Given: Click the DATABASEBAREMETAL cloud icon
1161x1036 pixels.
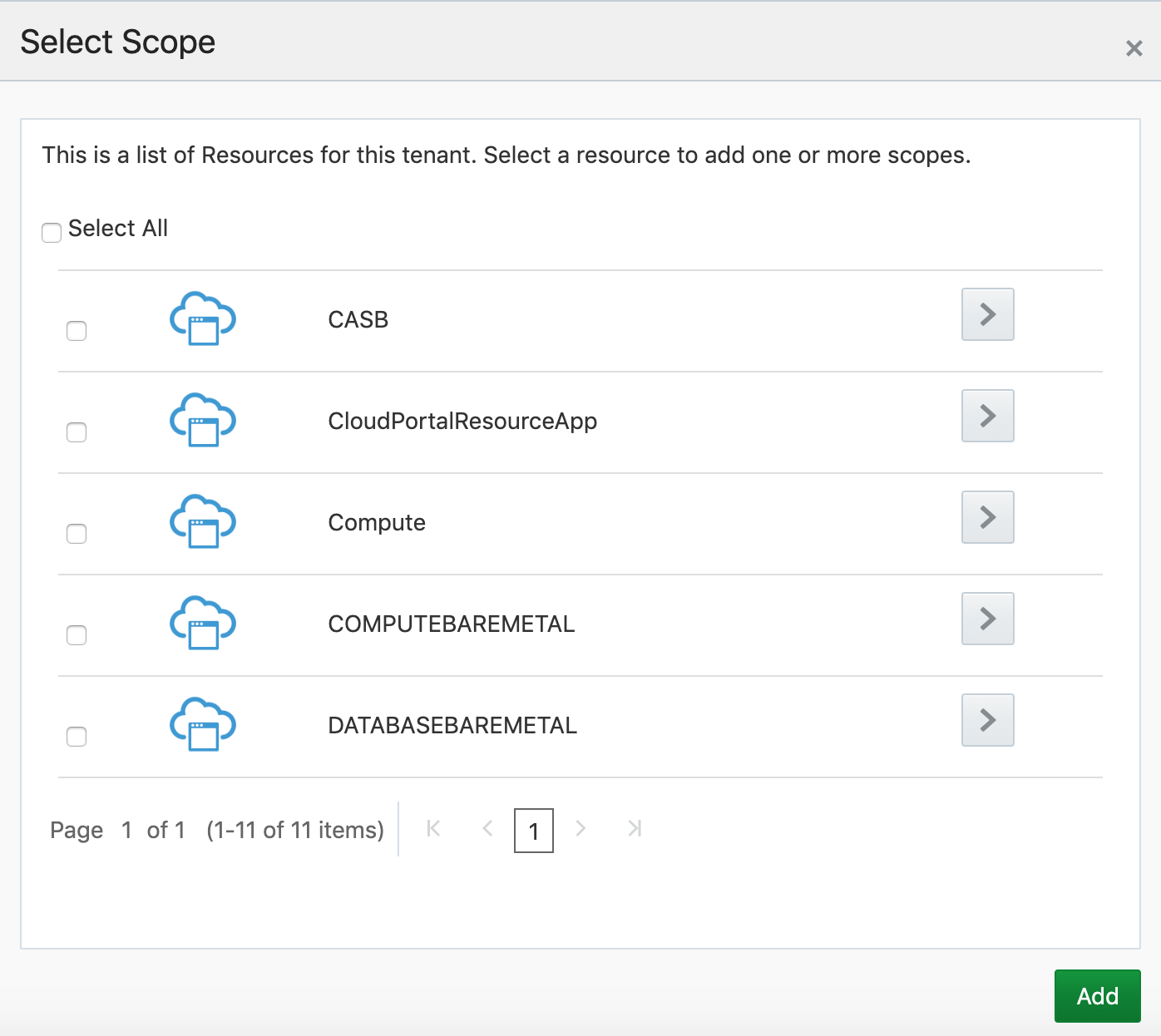Looking at the screenshot, I should click(x=203, y=724).
